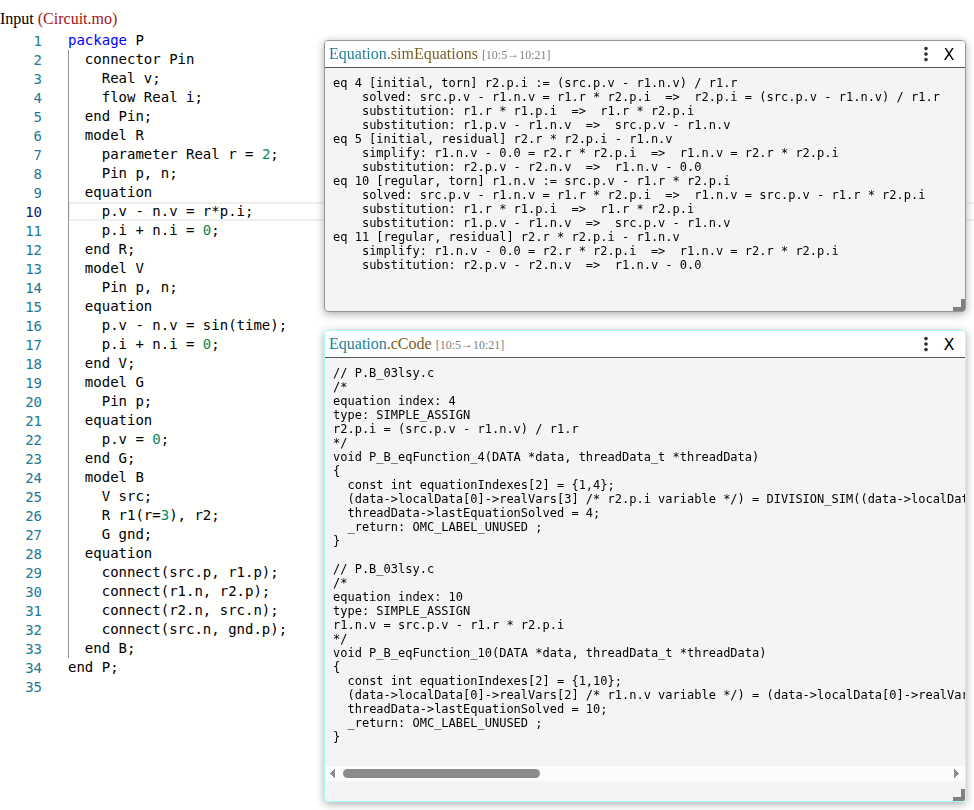The width and height of the screenshot is (974, 810).
Task: Click left arrow of cCode horizontal scrollbar
Action: [x=333, y=773]
